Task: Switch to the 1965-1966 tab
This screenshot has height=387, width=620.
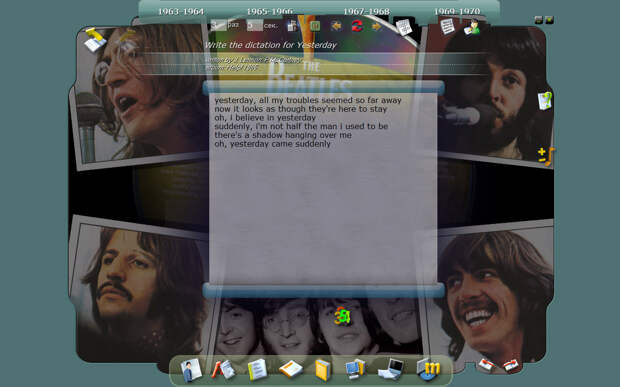Action: [270, 11]
